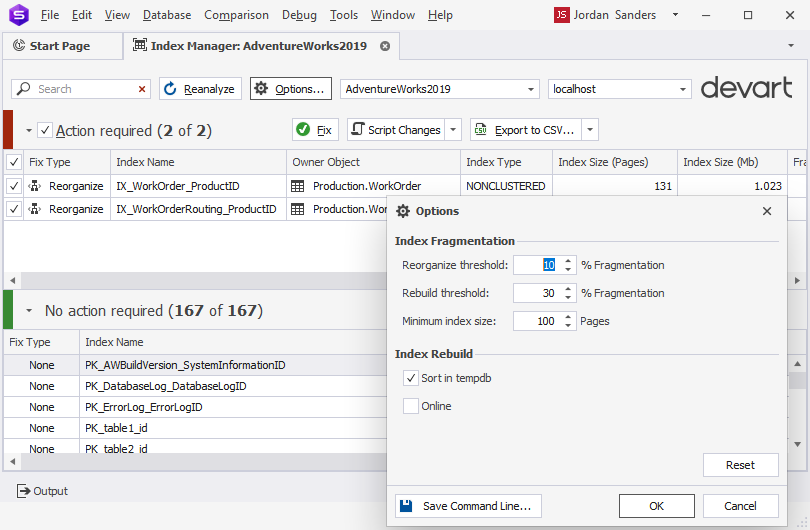
Task: Click the gear icon in Options dialog title
Action: point(403,211)
